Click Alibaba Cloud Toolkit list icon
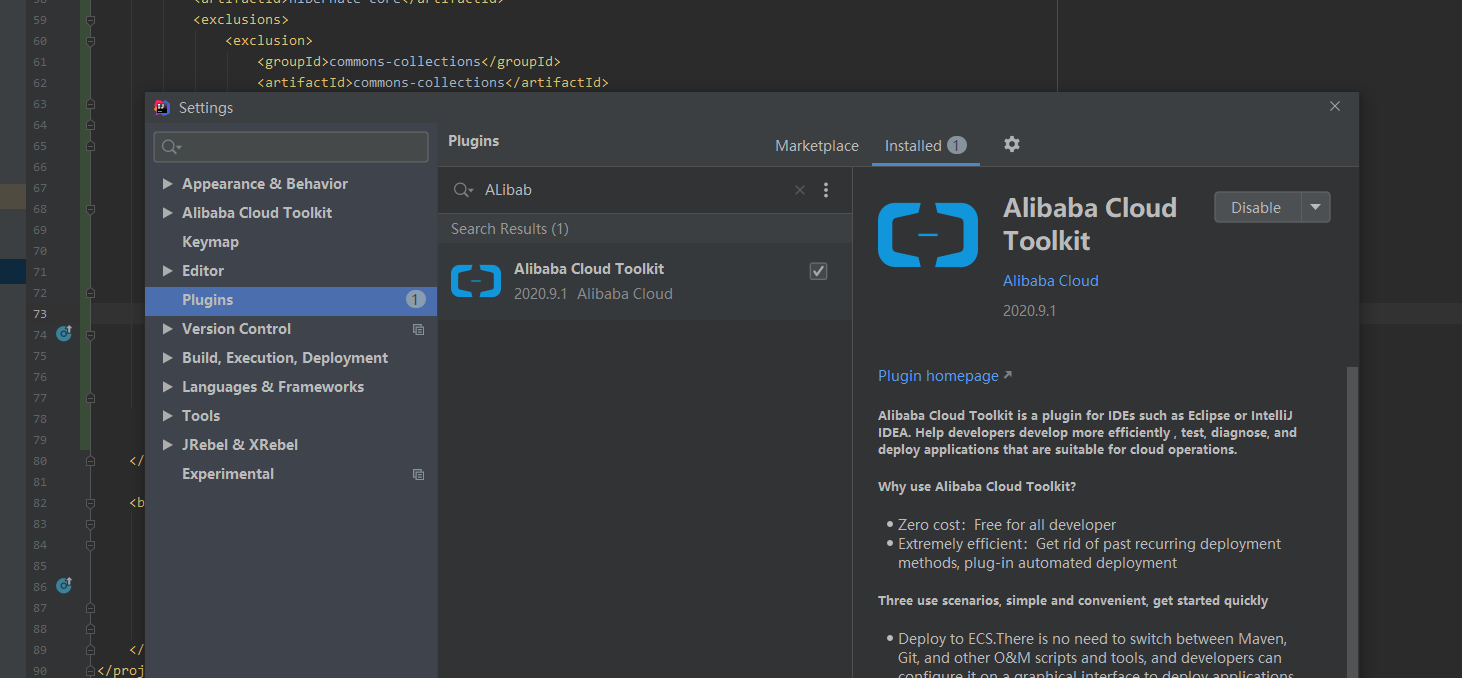 point(476,282)
